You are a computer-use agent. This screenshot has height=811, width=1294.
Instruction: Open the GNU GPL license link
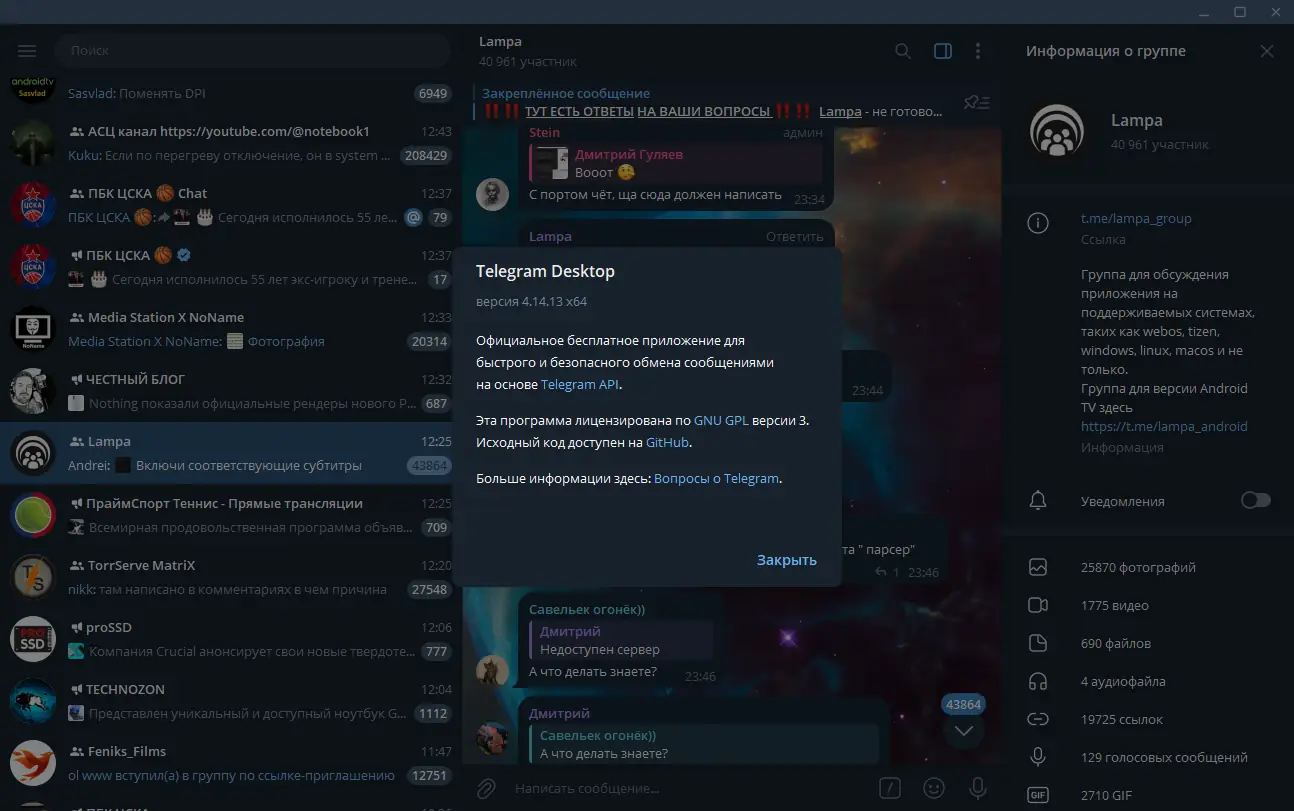point(721,421)
